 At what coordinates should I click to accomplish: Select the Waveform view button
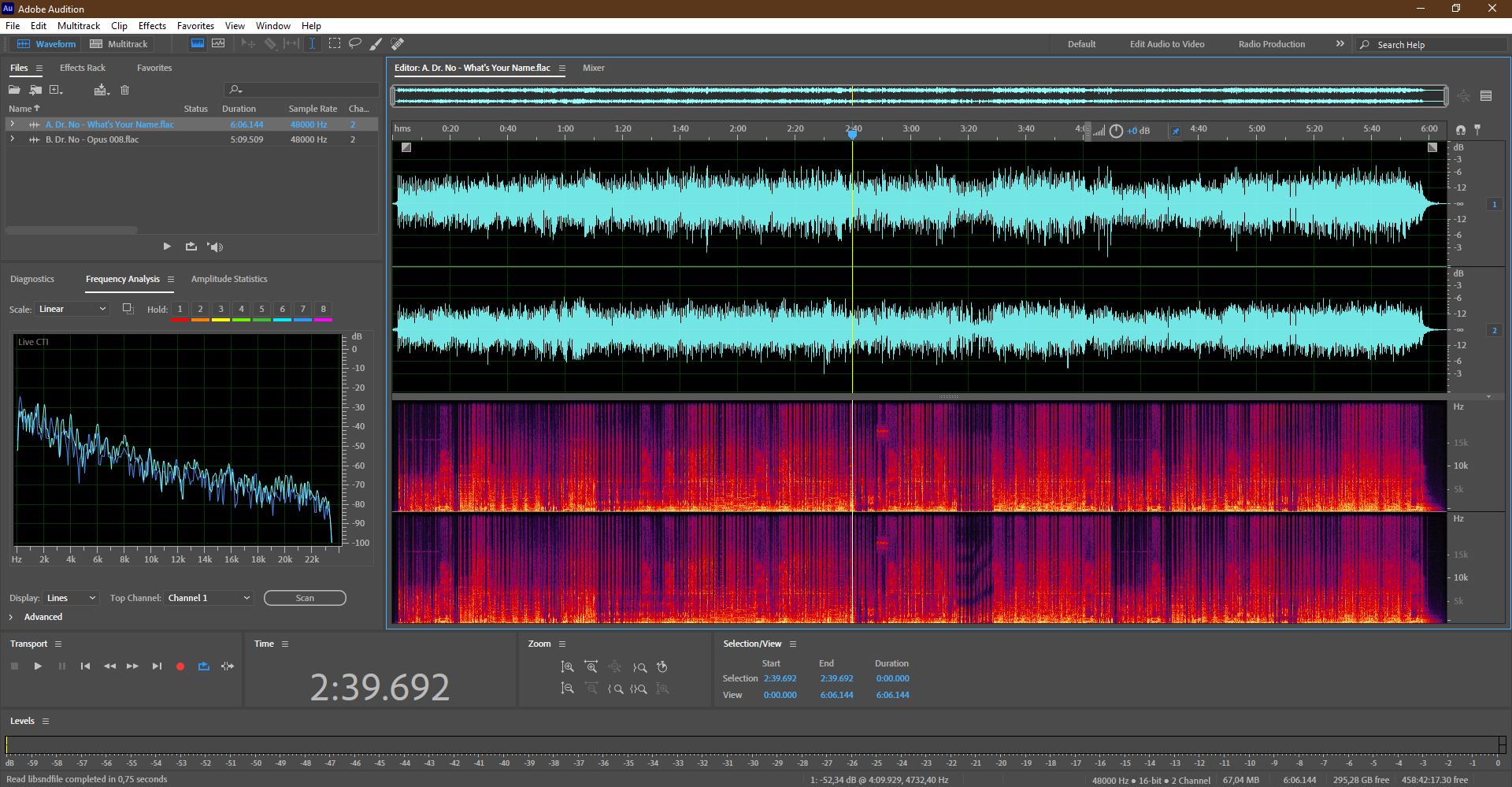[46, 44]
